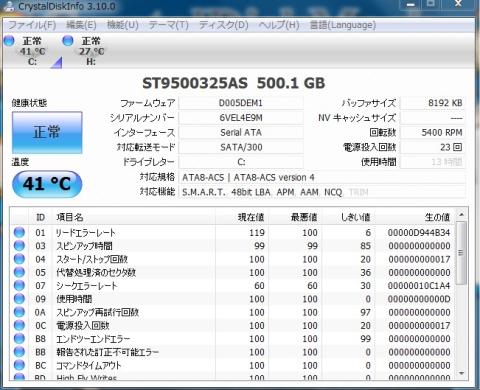Viewport: 480px width, 390px height.
Task: Open the ヘルプ(H) menu
Action: pyautogui.click(x=279, y=25)
